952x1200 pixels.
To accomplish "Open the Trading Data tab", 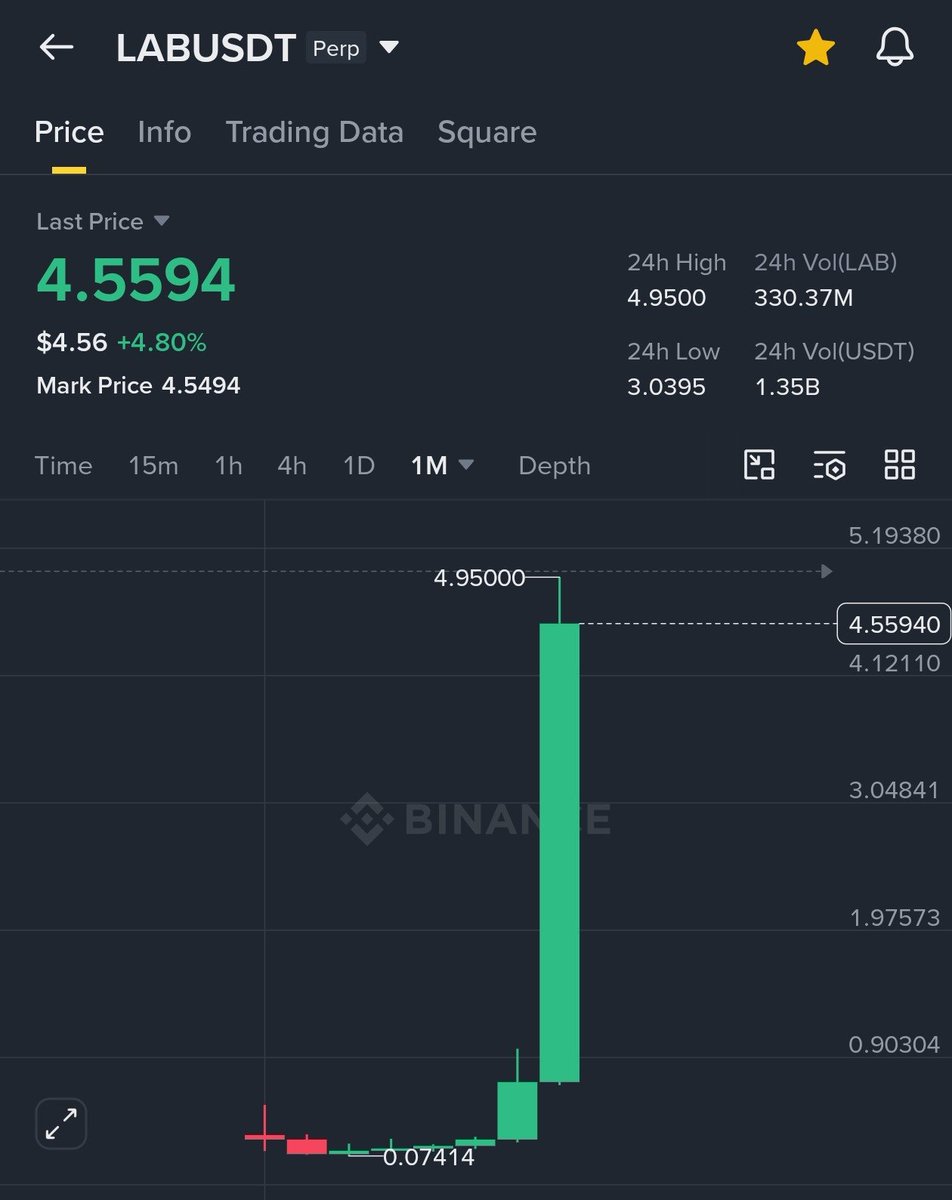I will 314,132.
